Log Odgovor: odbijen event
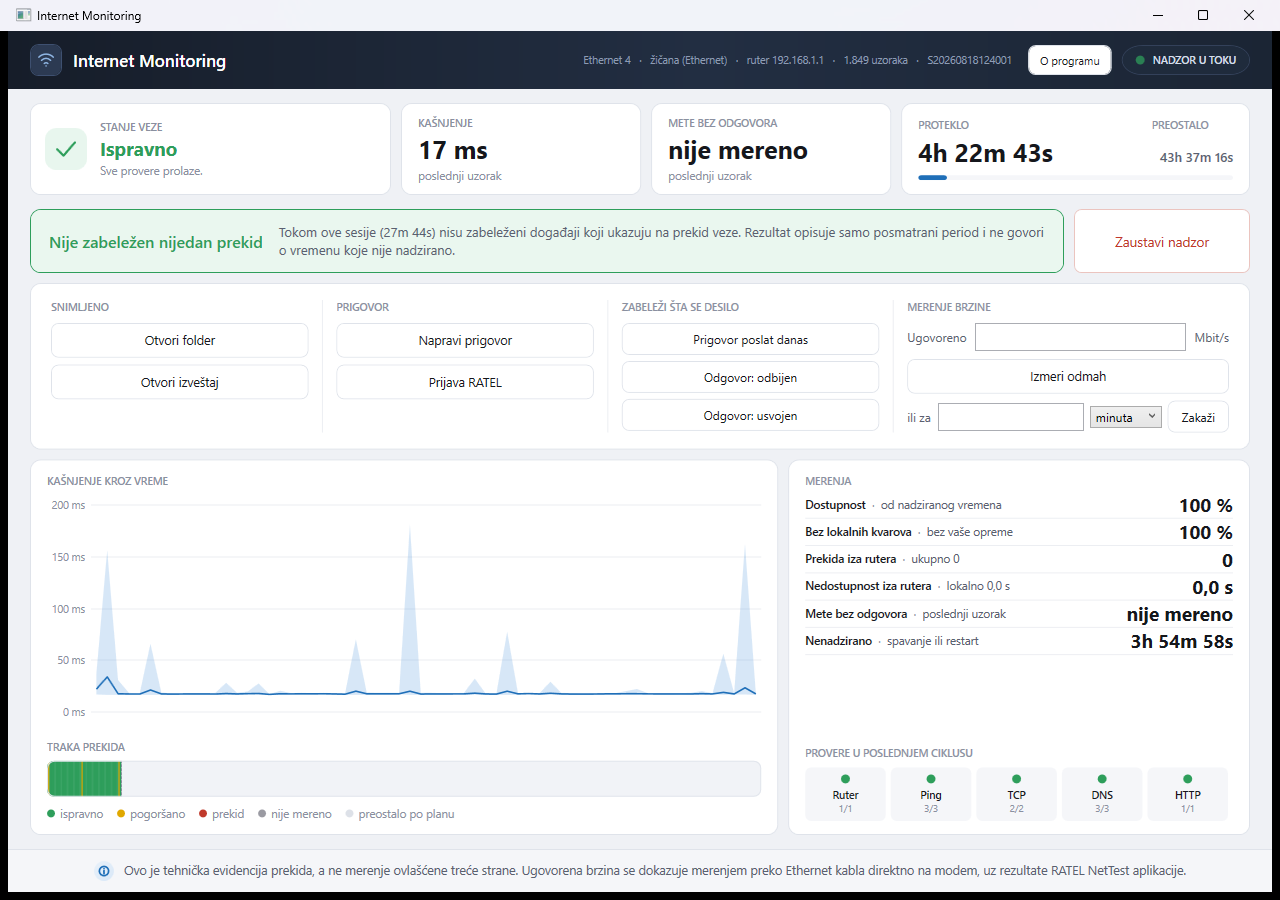1280x900 pixels. click(750, 378)
